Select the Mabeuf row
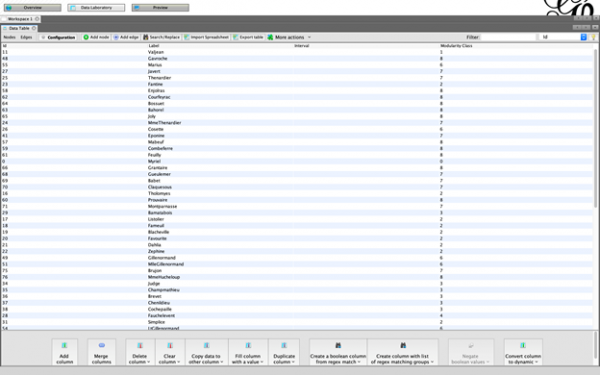This screenshot has height=375, width=600. pos(297,142)
